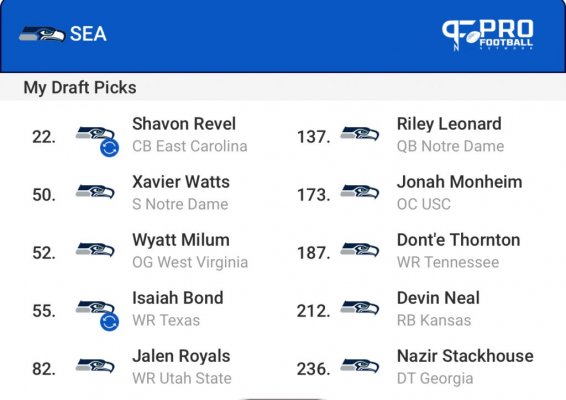Select the SEA team label
This screenshot has height=400, width=566.
click(88, 34)
